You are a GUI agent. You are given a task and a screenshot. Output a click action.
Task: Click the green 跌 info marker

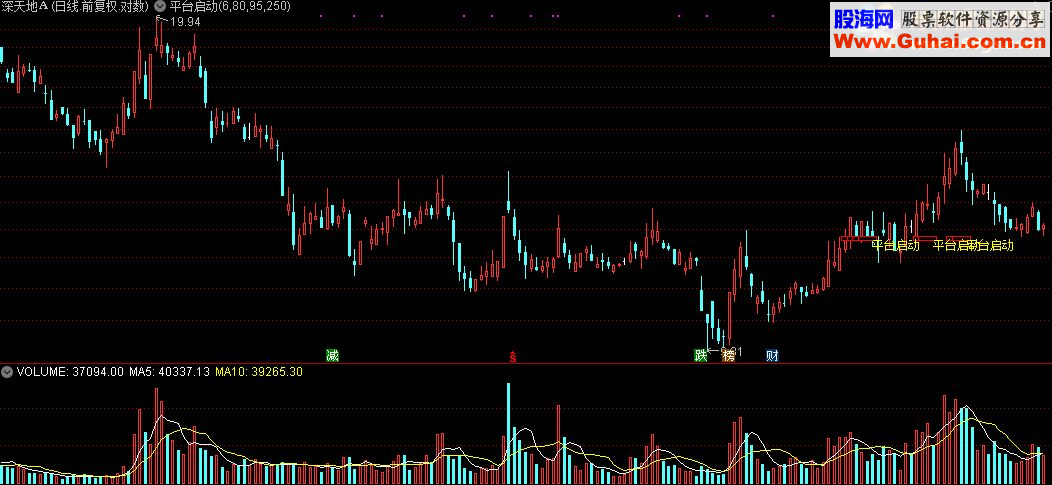(x=700, y=355)
